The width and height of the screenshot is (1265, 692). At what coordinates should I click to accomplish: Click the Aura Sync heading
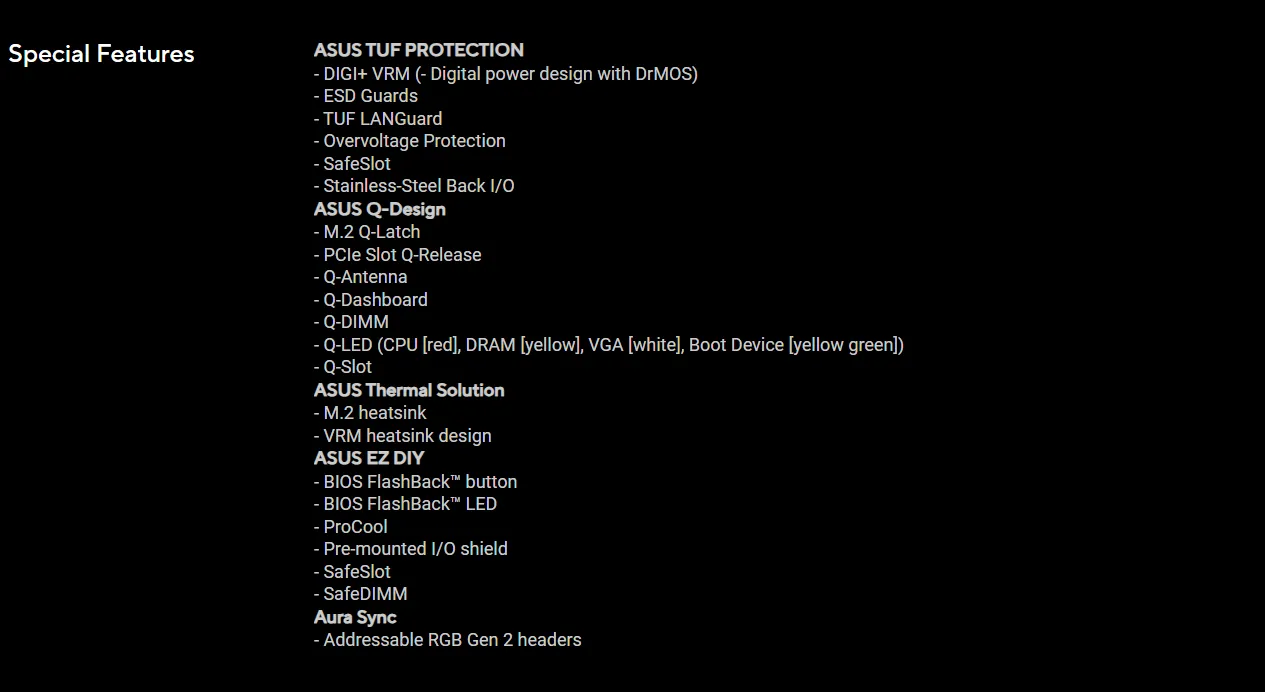tap(355, 617)
